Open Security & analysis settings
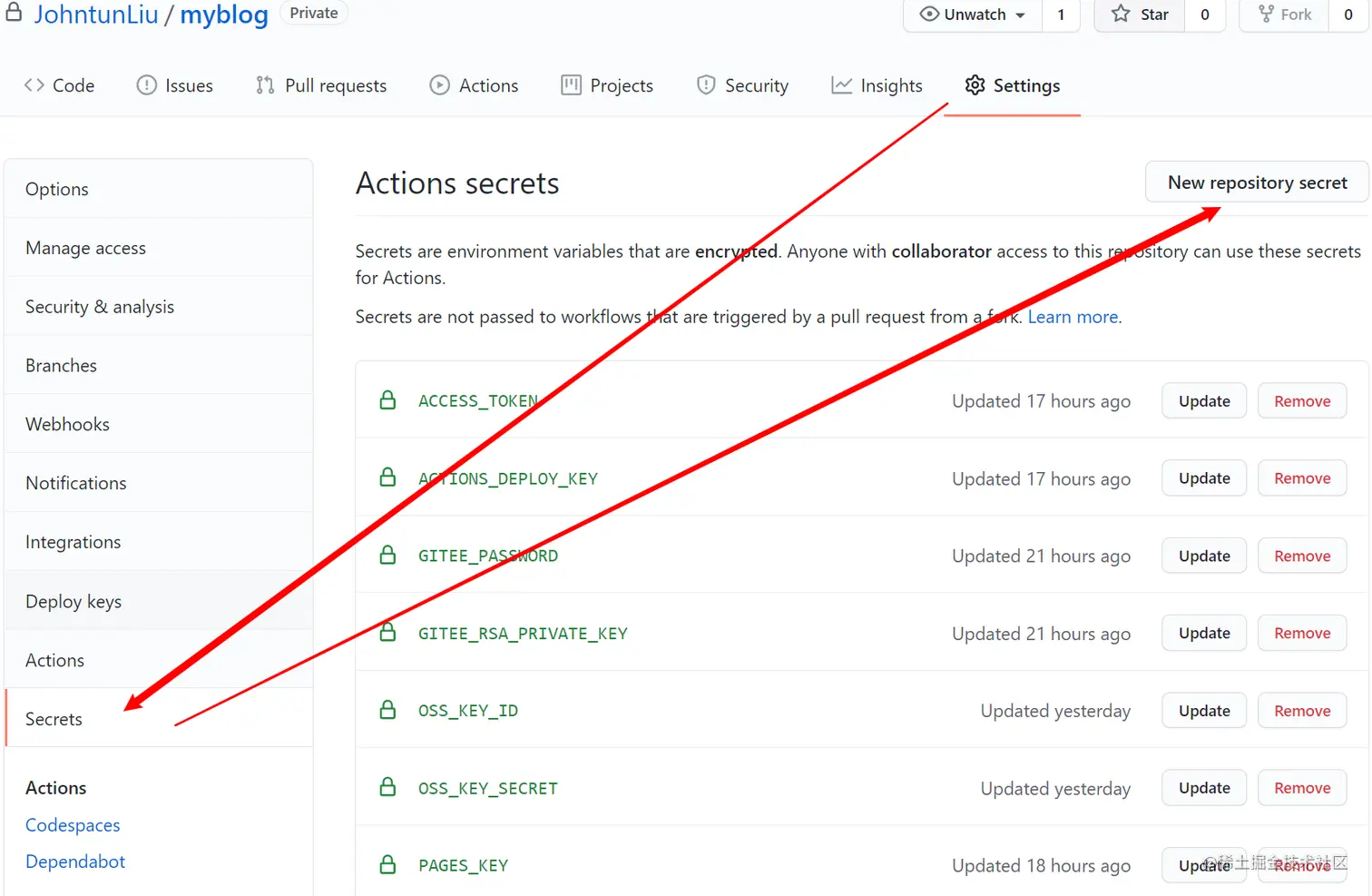The width and height of the screenshot is (1372, 896). [159, 307]
